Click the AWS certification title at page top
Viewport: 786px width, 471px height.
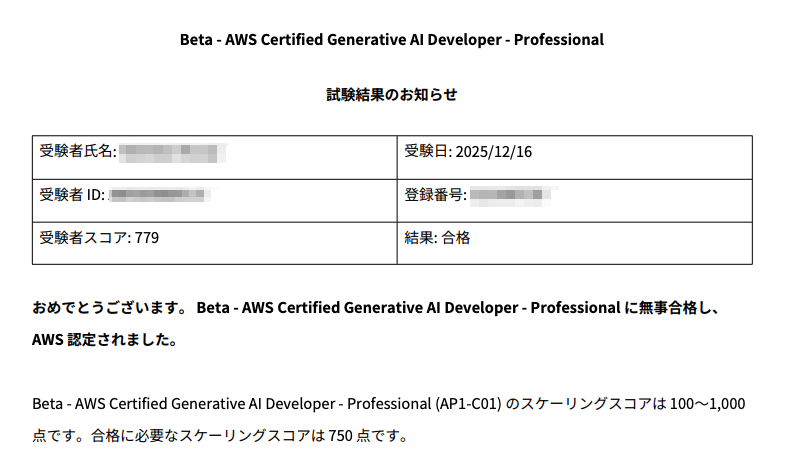[392, 41]
